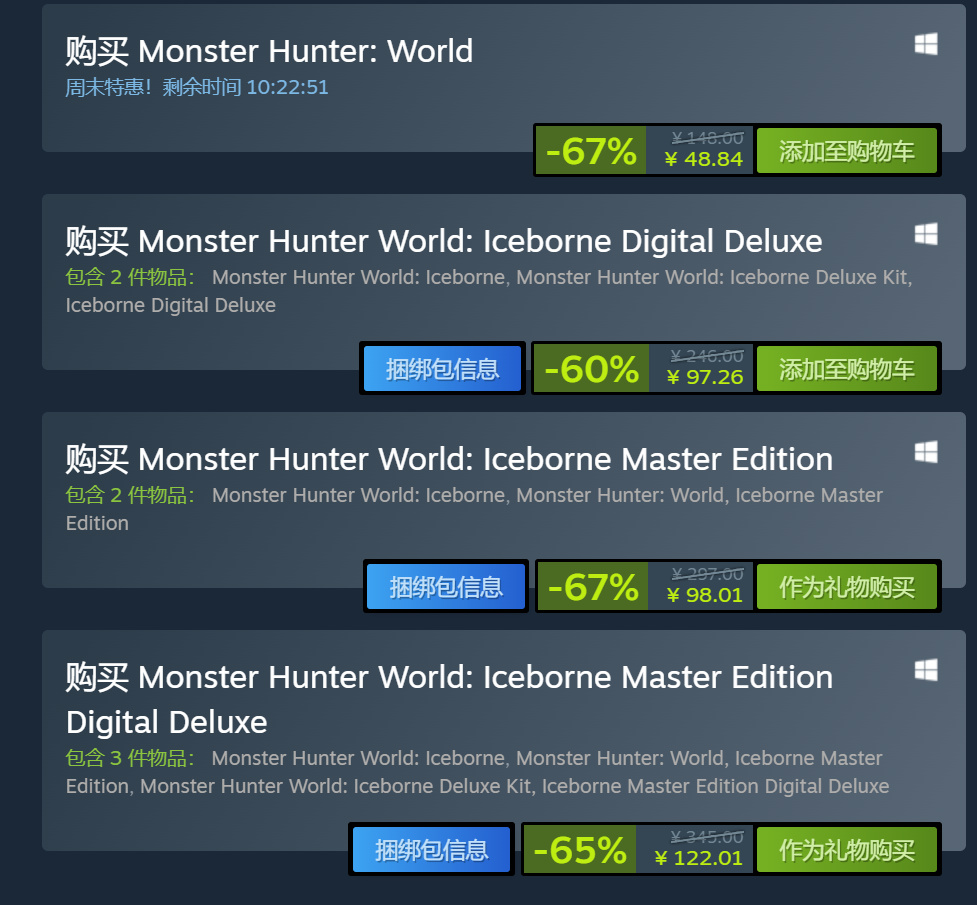Buy Iceborne Master Edition as gift

click(x=846, y=586)
